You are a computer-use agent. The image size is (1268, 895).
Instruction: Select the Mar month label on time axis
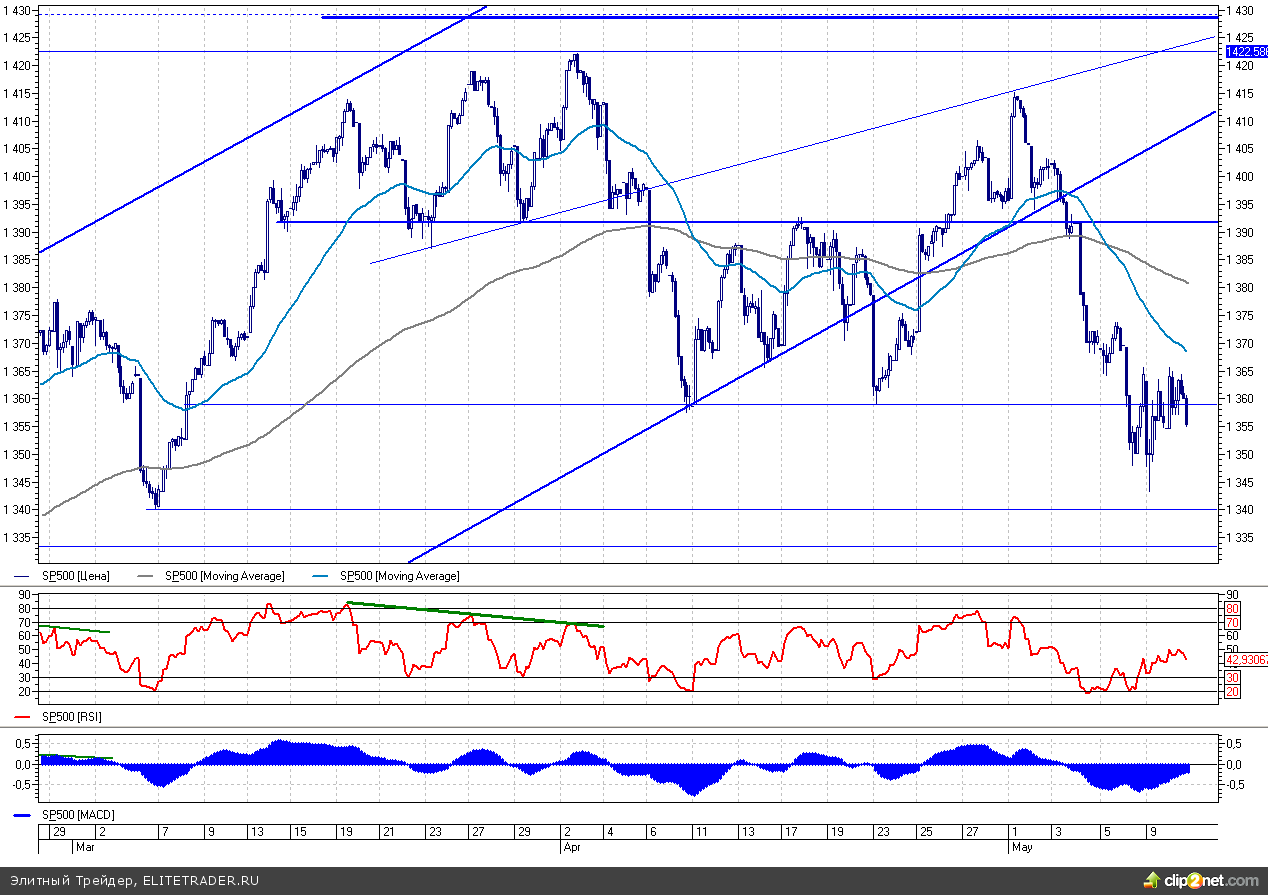87,845
